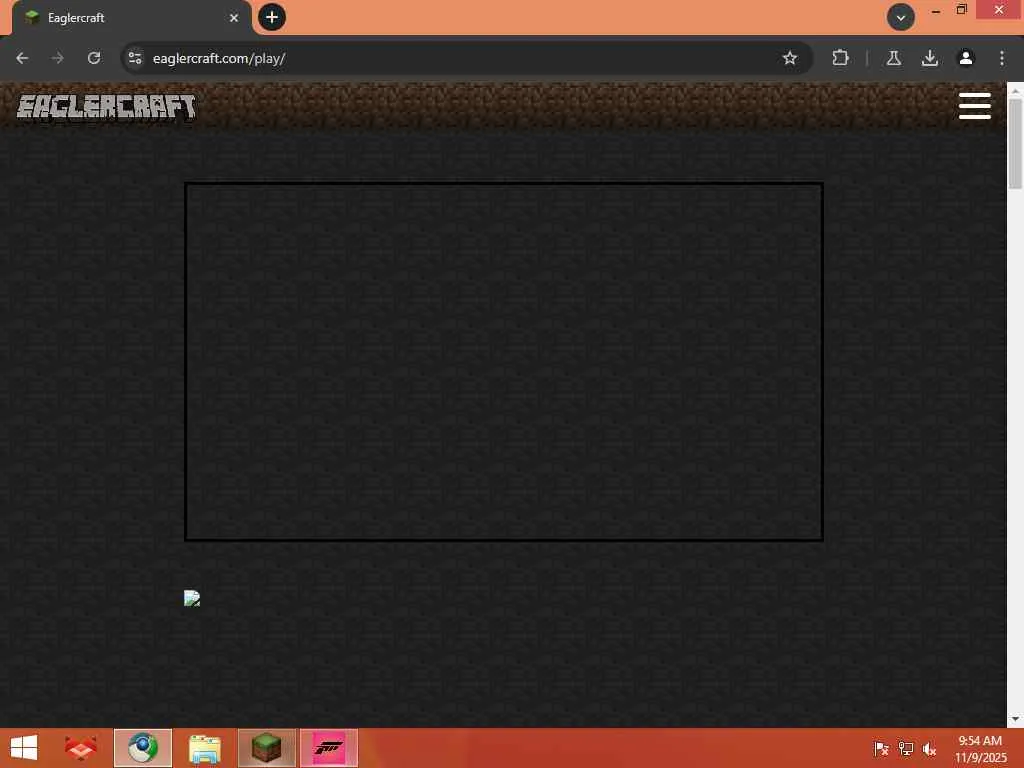Click the page vertical scrollbar thumb
Viewport: 1024px width, 768px height.
1015,144
